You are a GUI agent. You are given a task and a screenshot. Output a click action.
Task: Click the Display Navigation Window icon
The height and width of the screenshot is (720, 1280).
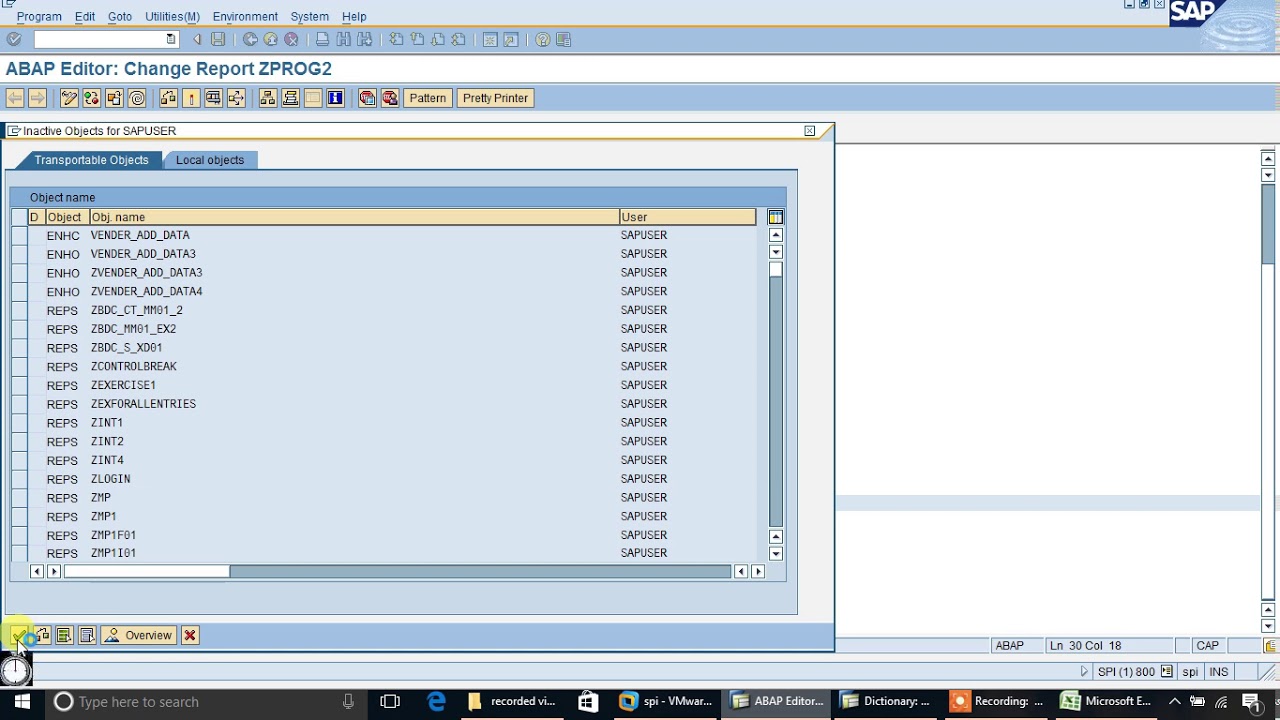[290, 98]
